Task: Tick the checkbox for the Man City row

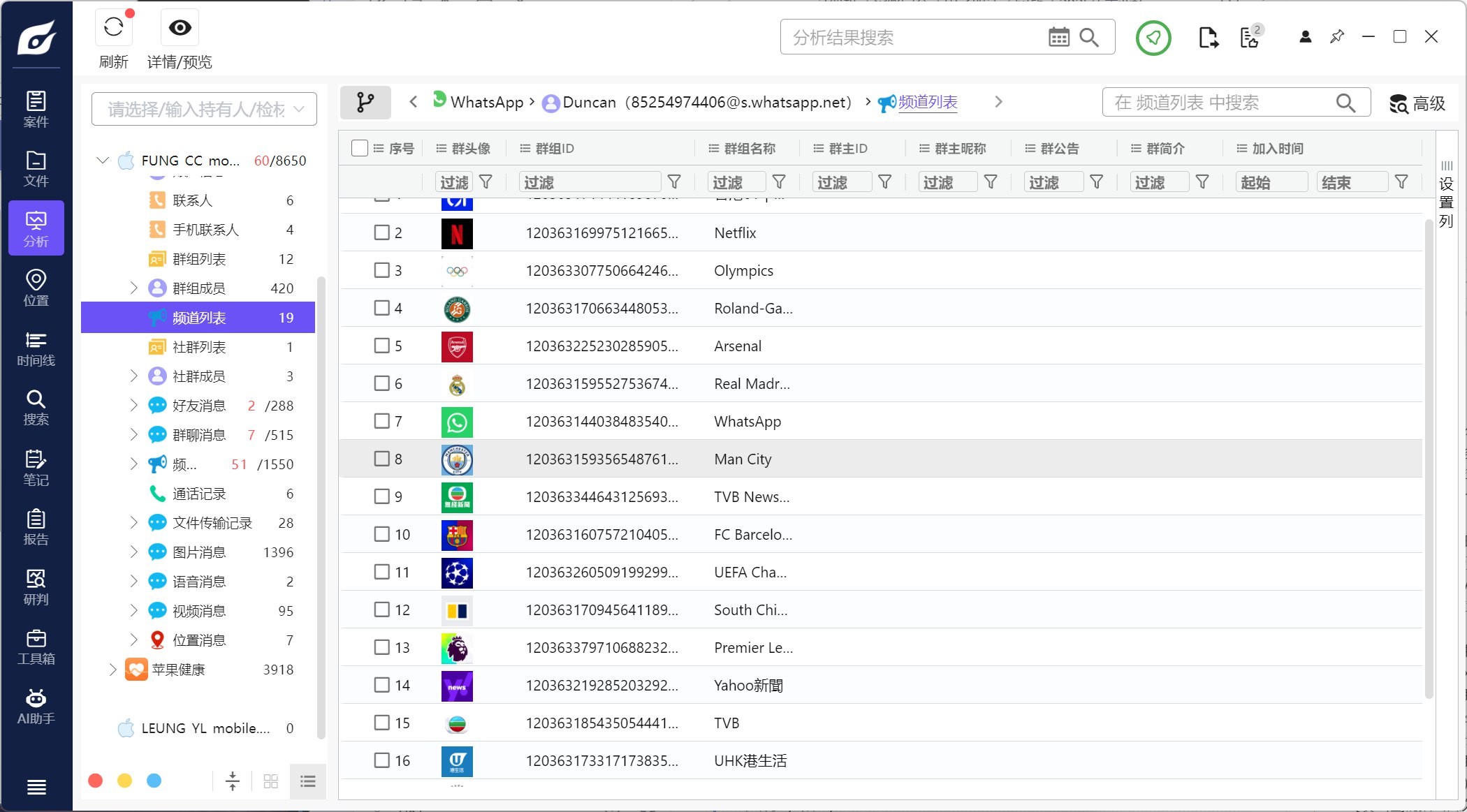Action: (x=381, y=459)
